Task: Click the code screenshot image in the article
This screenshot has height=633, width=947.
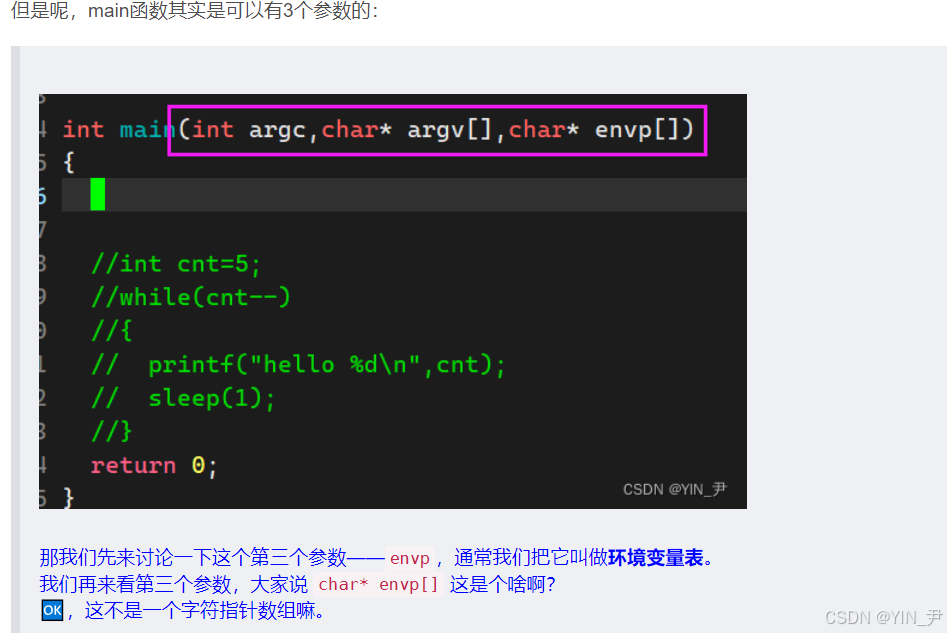Action: coord(393,301)
